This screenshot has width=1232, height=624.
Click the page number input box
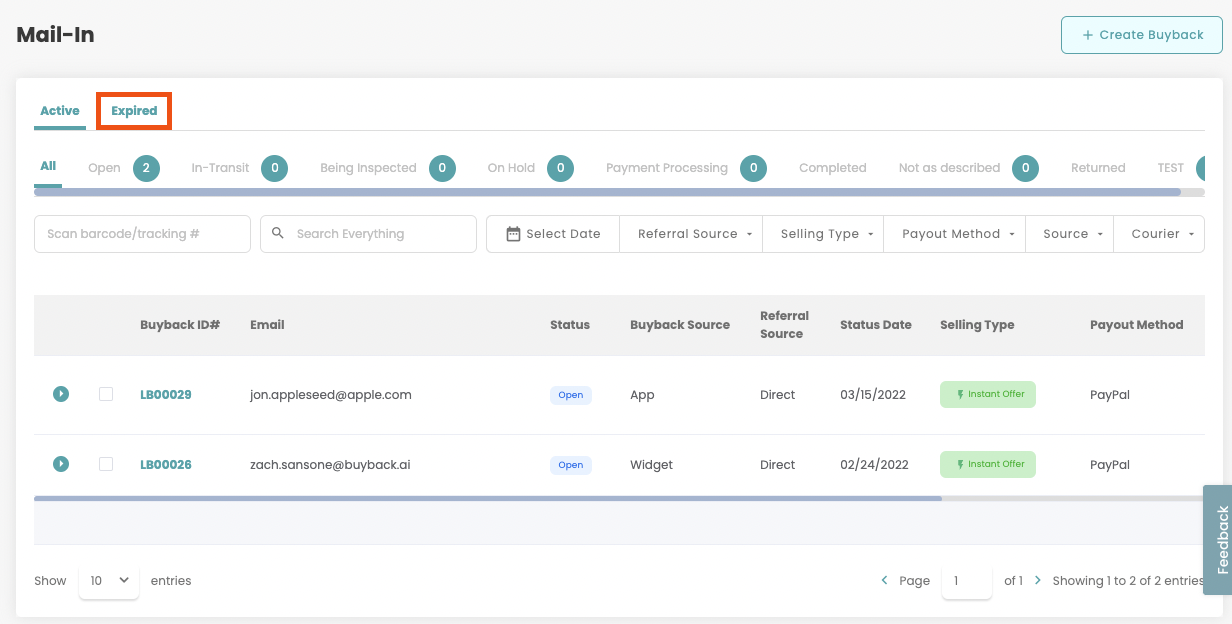(967, 580)
